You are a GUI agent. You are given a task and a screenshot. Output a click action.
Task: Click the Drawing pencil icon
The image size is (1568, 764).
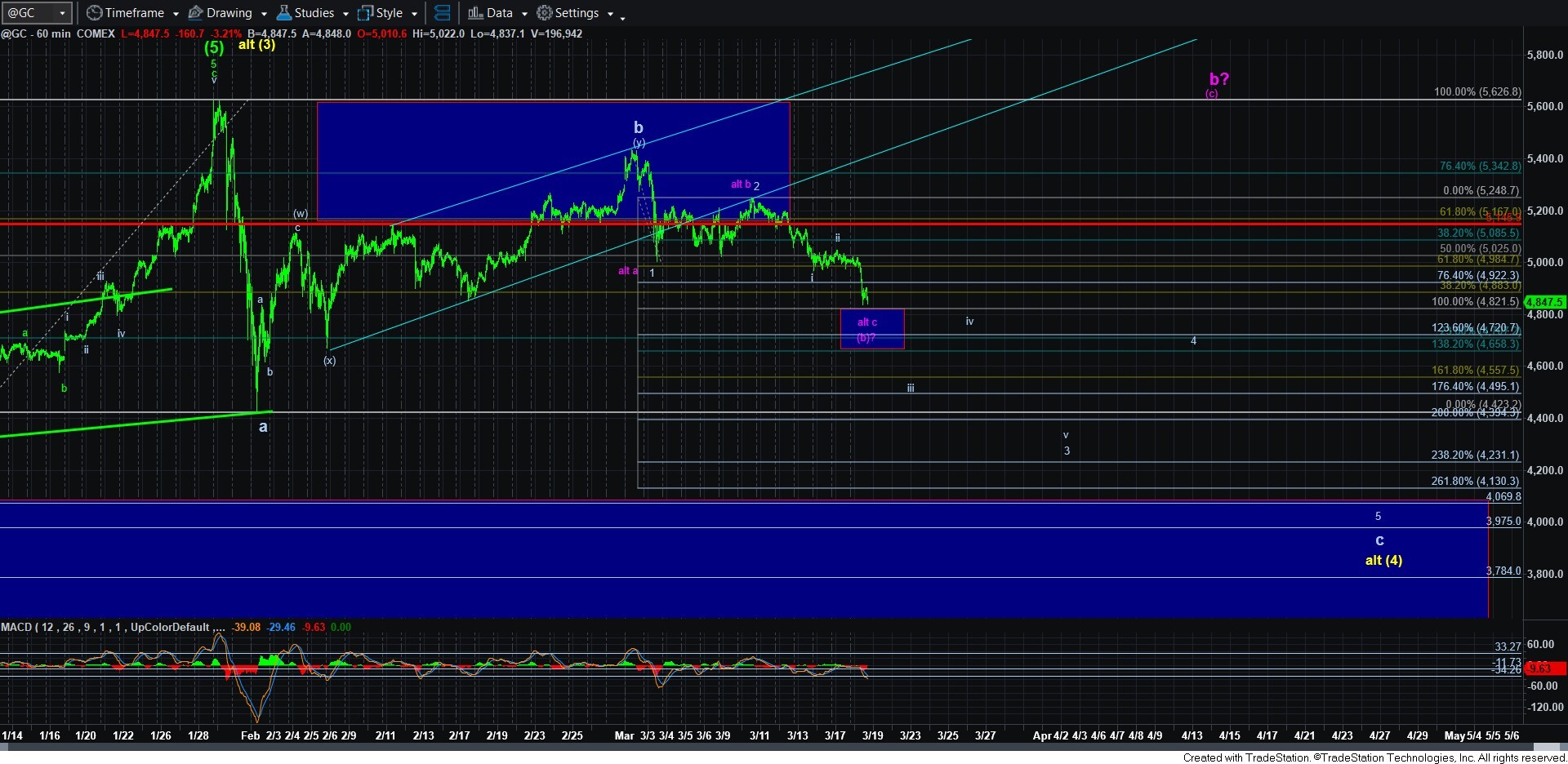click(196, 13)
